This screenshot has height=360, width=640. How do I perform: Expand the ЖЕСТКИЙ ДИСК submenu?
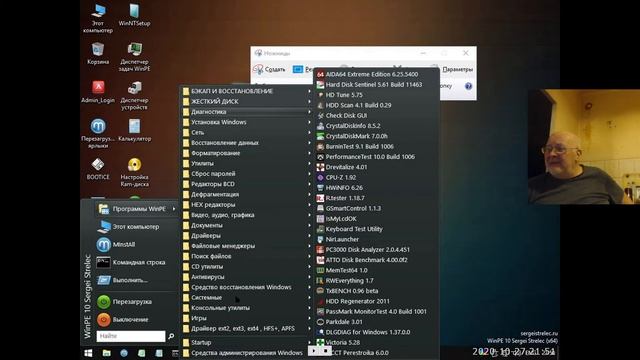(x=247, y=101)
